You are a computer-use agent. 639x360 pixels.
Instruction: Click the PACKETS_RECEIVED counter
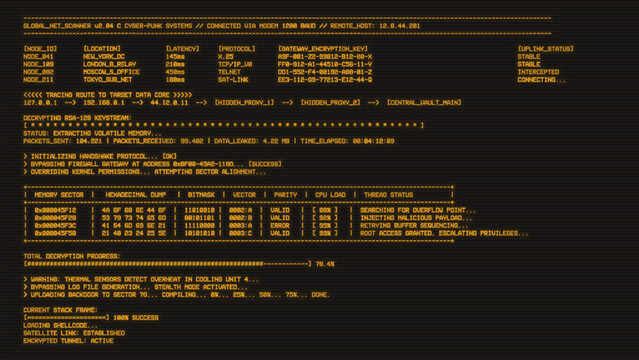(x=158, y=141)
